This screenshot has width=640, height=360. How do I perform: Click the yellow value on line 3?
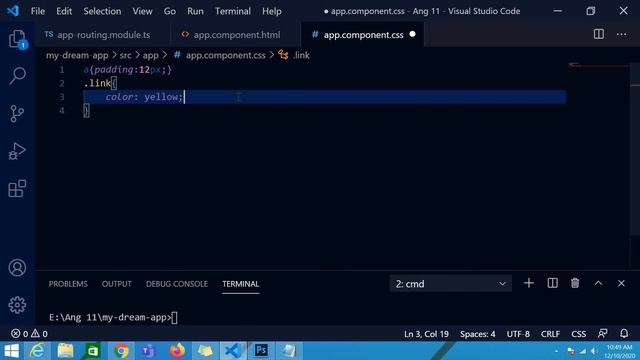click(161, 97)
